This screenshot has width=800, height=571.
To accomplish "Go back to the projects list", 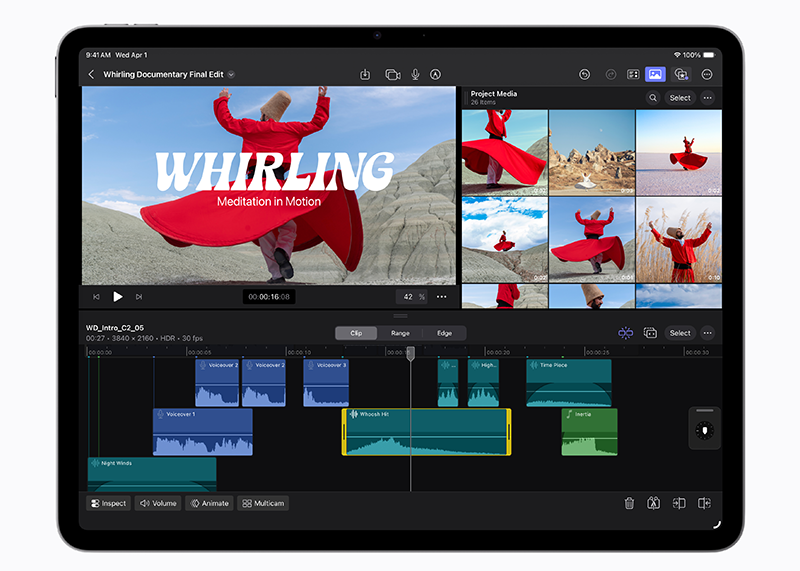I will [x=92, y=74].
